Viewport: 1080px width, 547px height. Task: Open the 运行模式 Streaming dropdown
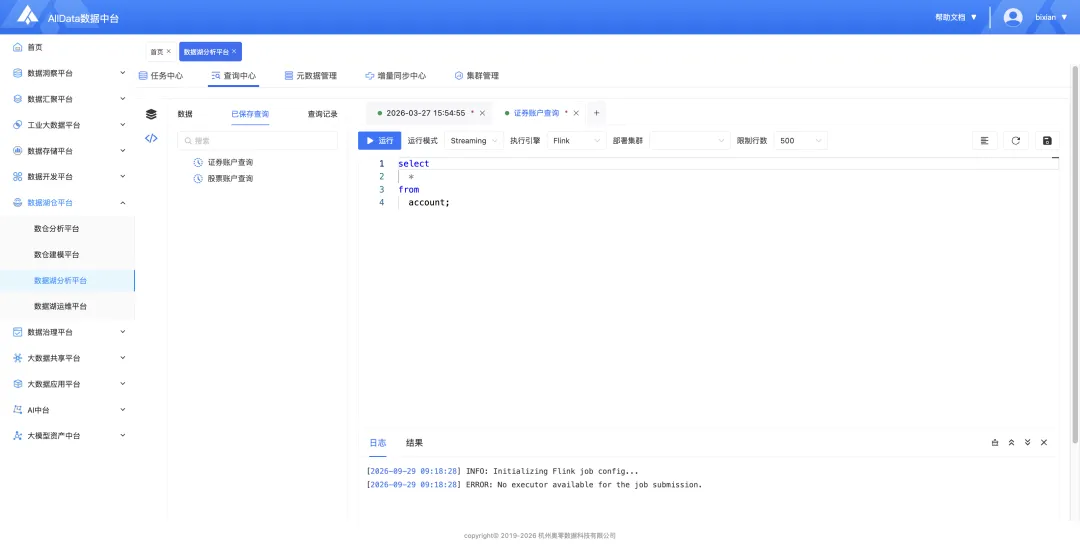click(474, 141)
